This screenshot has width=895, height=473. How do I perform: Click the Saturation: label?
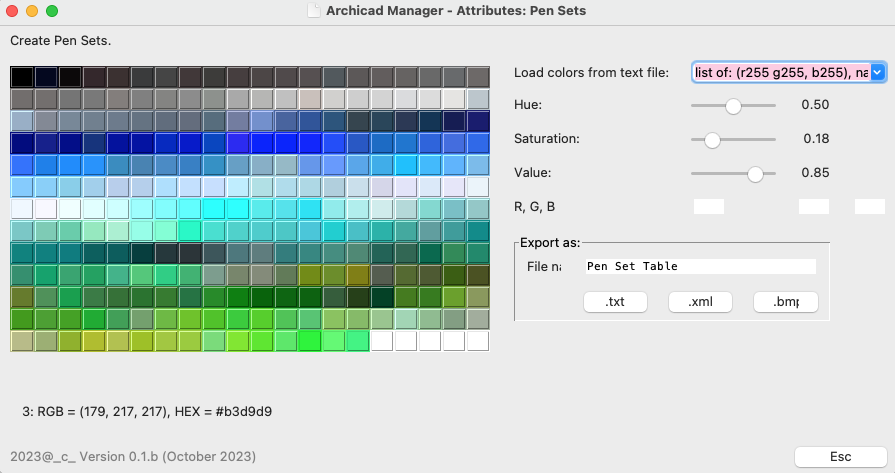coord(546,139)
